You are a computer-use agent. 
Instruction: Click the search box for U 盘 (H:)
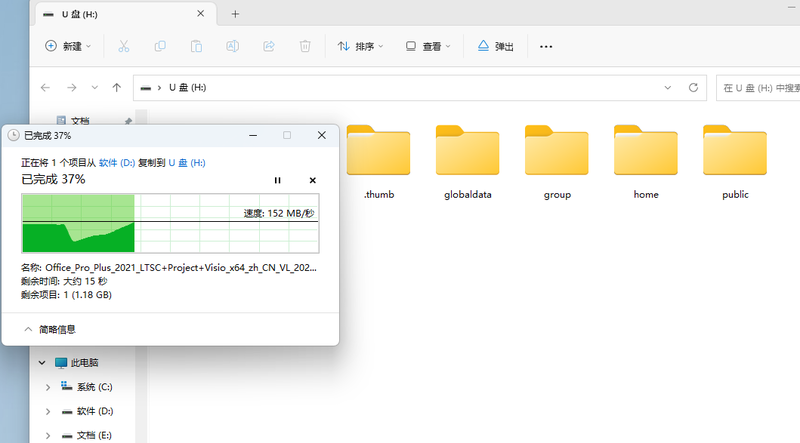coord(758,88)
